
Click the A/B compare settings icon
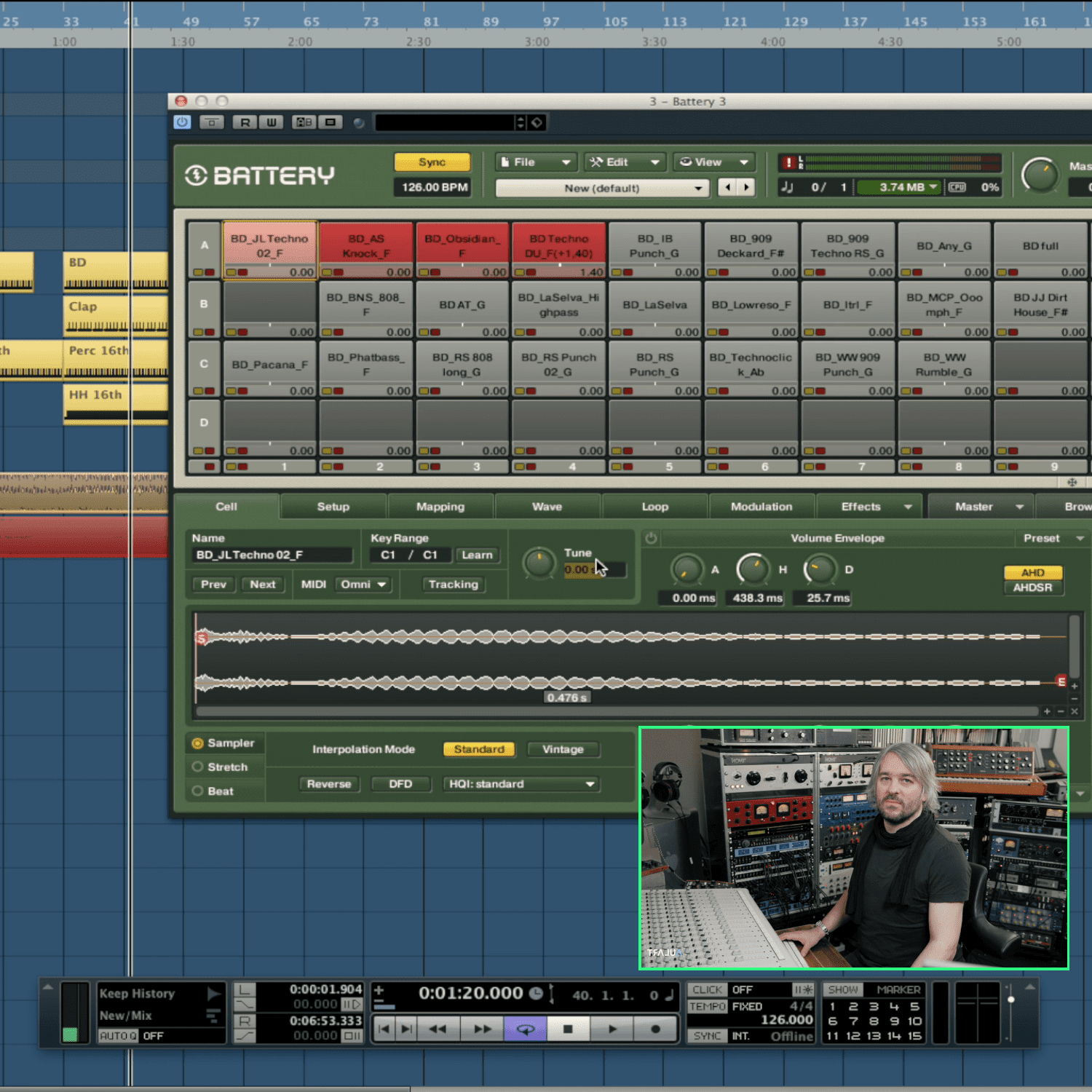(304, 122)
